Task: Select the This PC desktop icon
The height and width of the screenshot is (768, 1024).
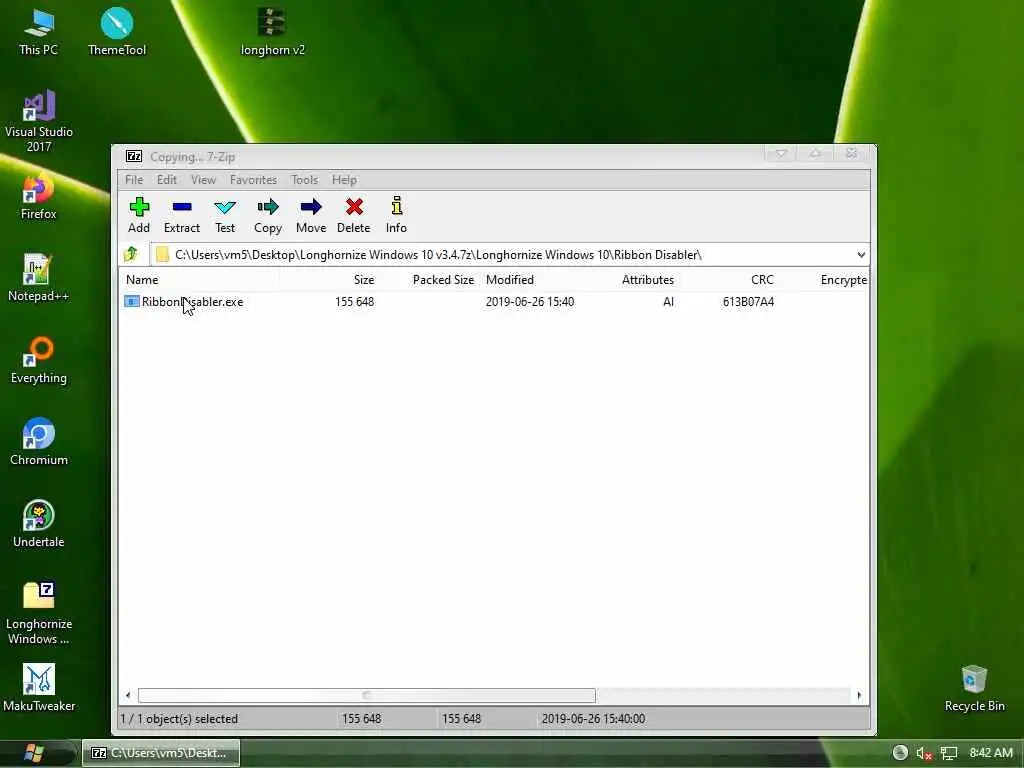Action: click(39, 32)
